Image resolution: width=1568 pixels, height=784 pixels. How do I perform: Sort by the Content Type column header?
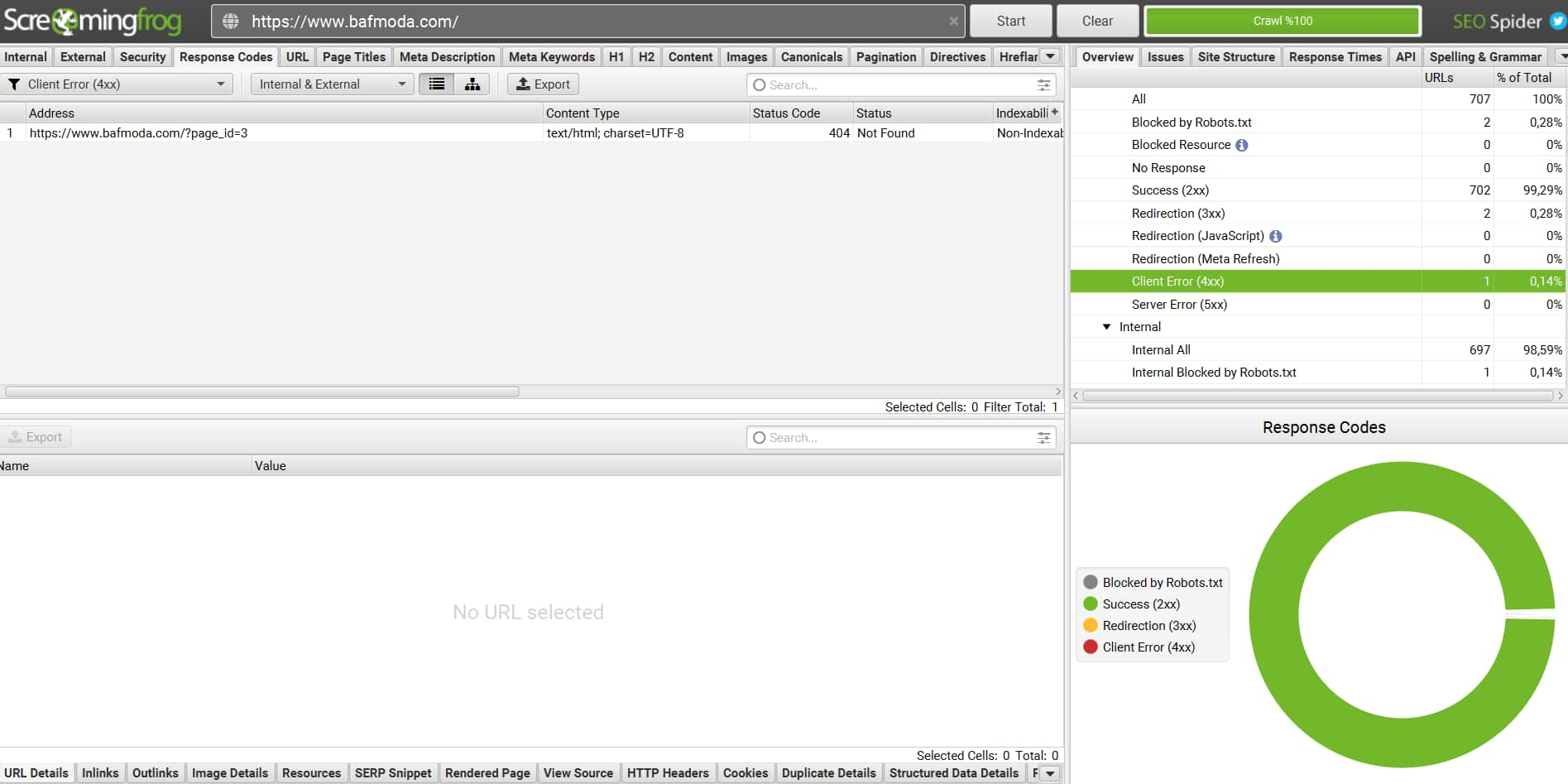click(x=645, y=113)
